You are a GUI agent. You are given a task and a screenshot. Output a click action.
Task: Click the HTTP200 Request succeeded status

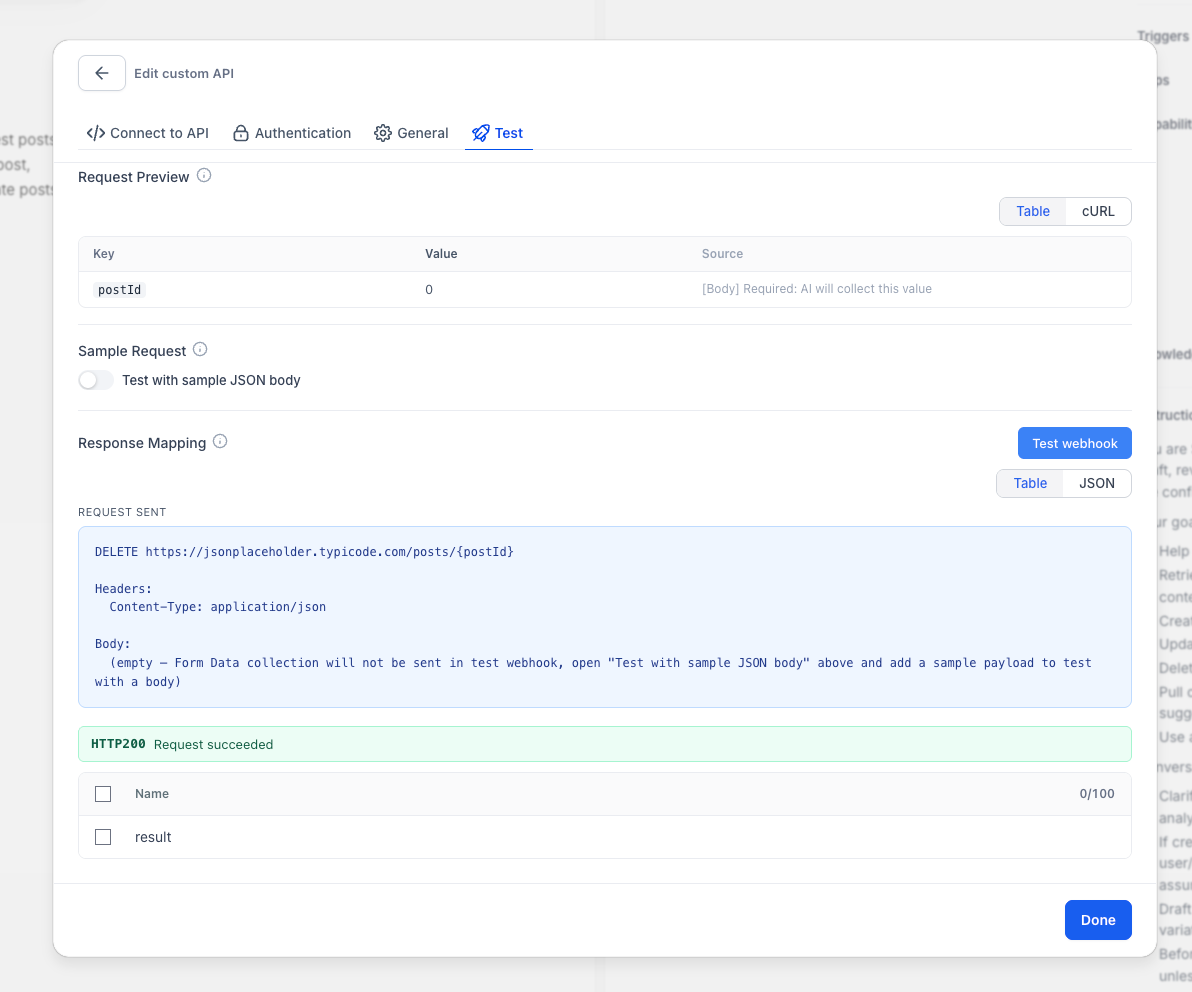coord(604,744)
